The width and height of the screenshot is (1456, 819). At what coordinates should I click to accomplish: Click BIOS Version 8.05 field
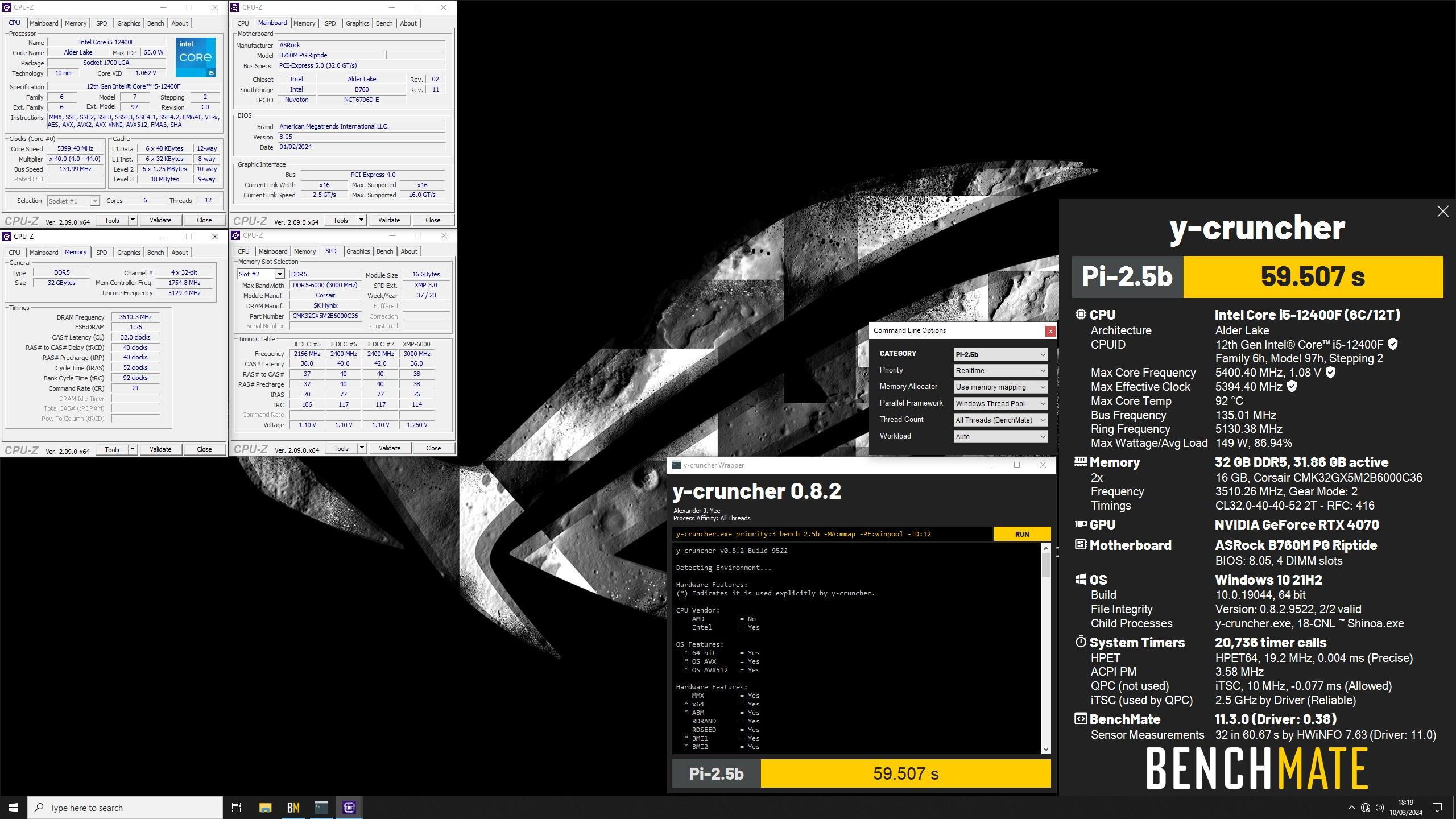click(361, 136)
